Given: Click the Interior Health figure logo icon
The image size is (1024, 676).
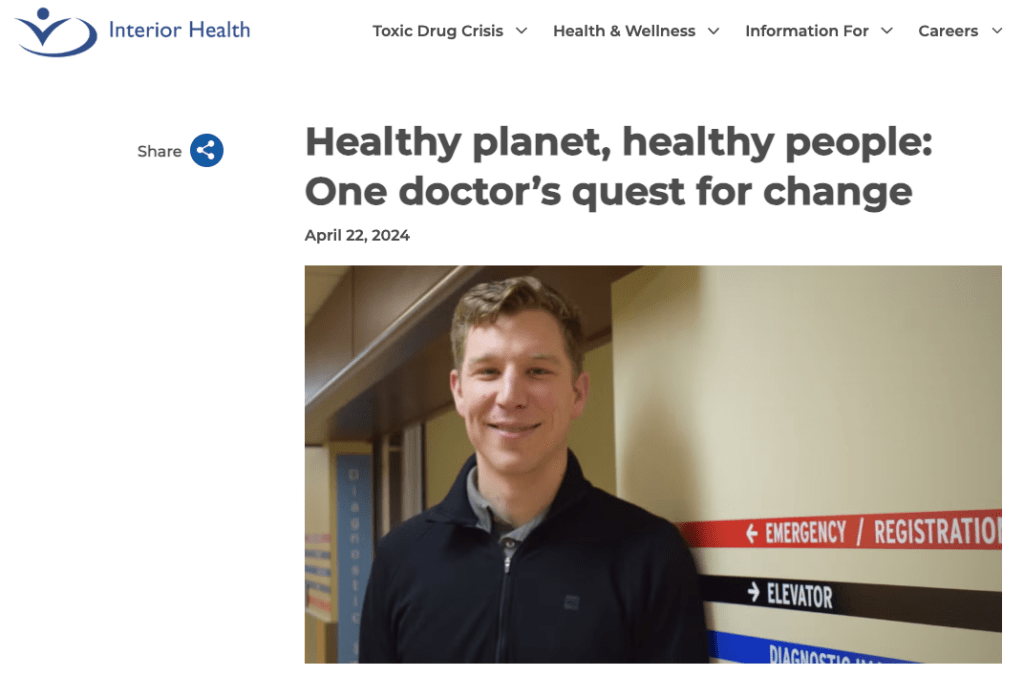Looking at the screenshot, I should (56, 31).
